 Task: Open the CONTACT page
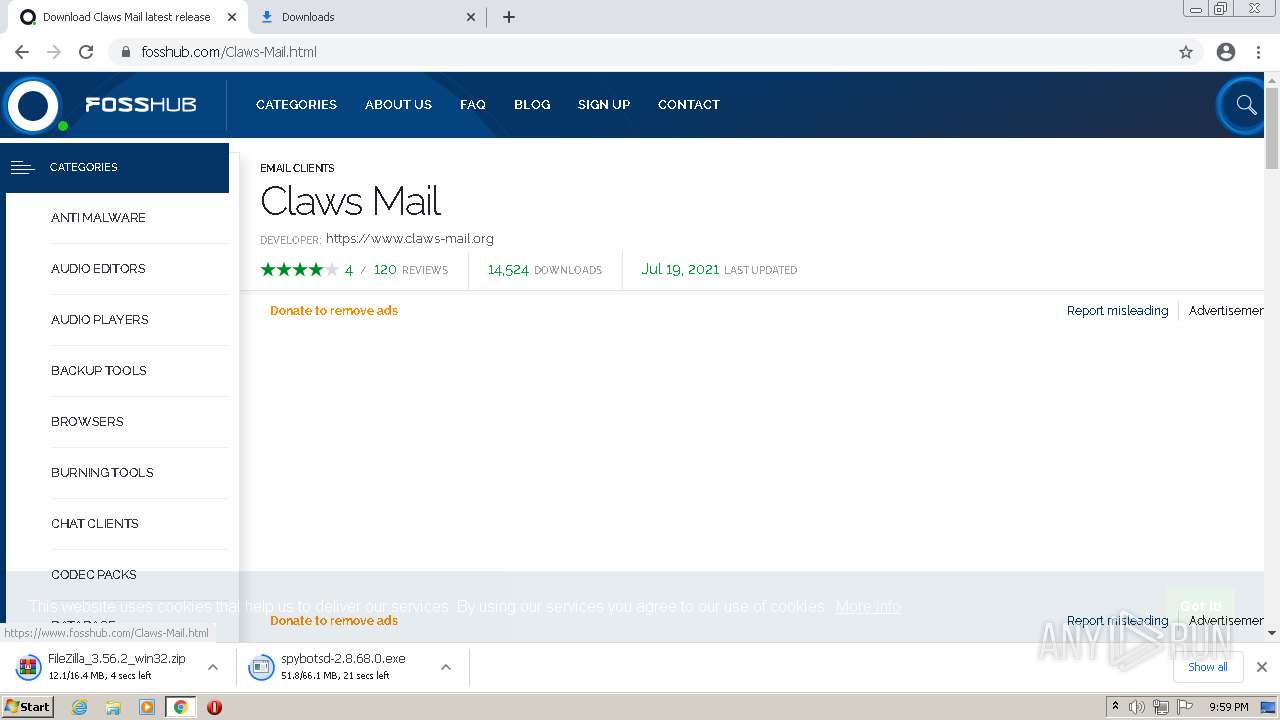(x=689, y=104)
